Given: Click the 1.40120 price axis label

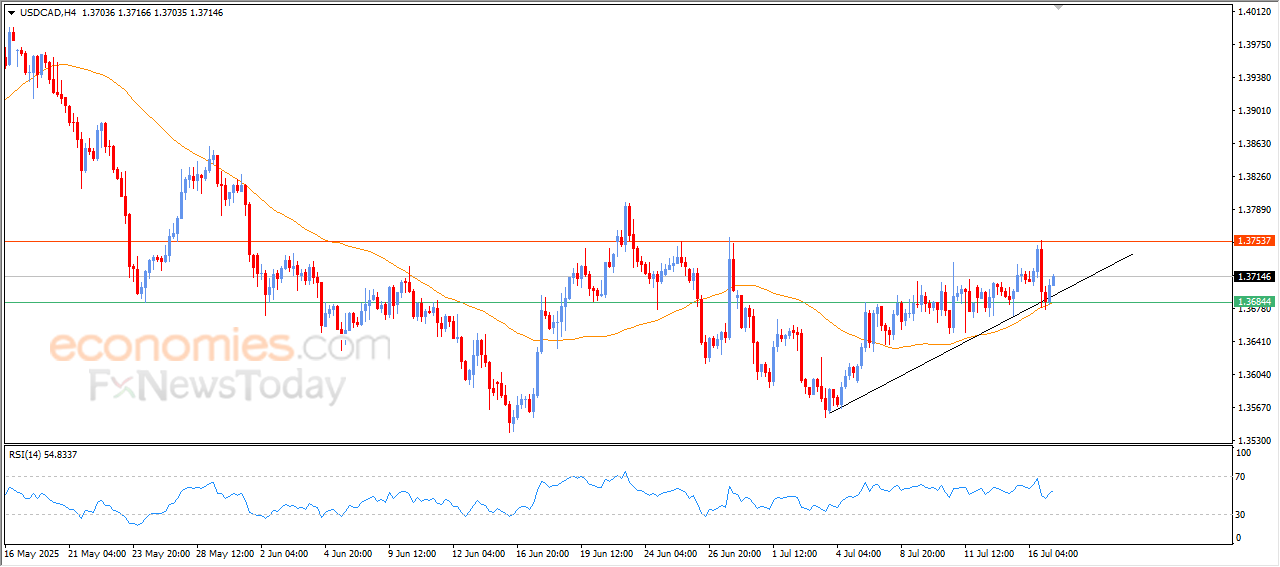Looking at the screenshot, I should 1254,12.
